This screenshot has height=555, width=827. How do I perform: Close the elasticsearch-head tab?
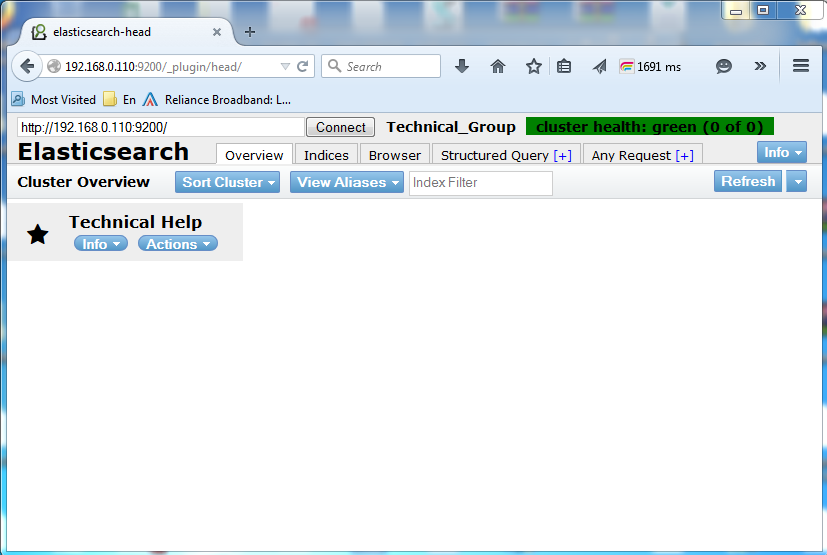point(217,32)
